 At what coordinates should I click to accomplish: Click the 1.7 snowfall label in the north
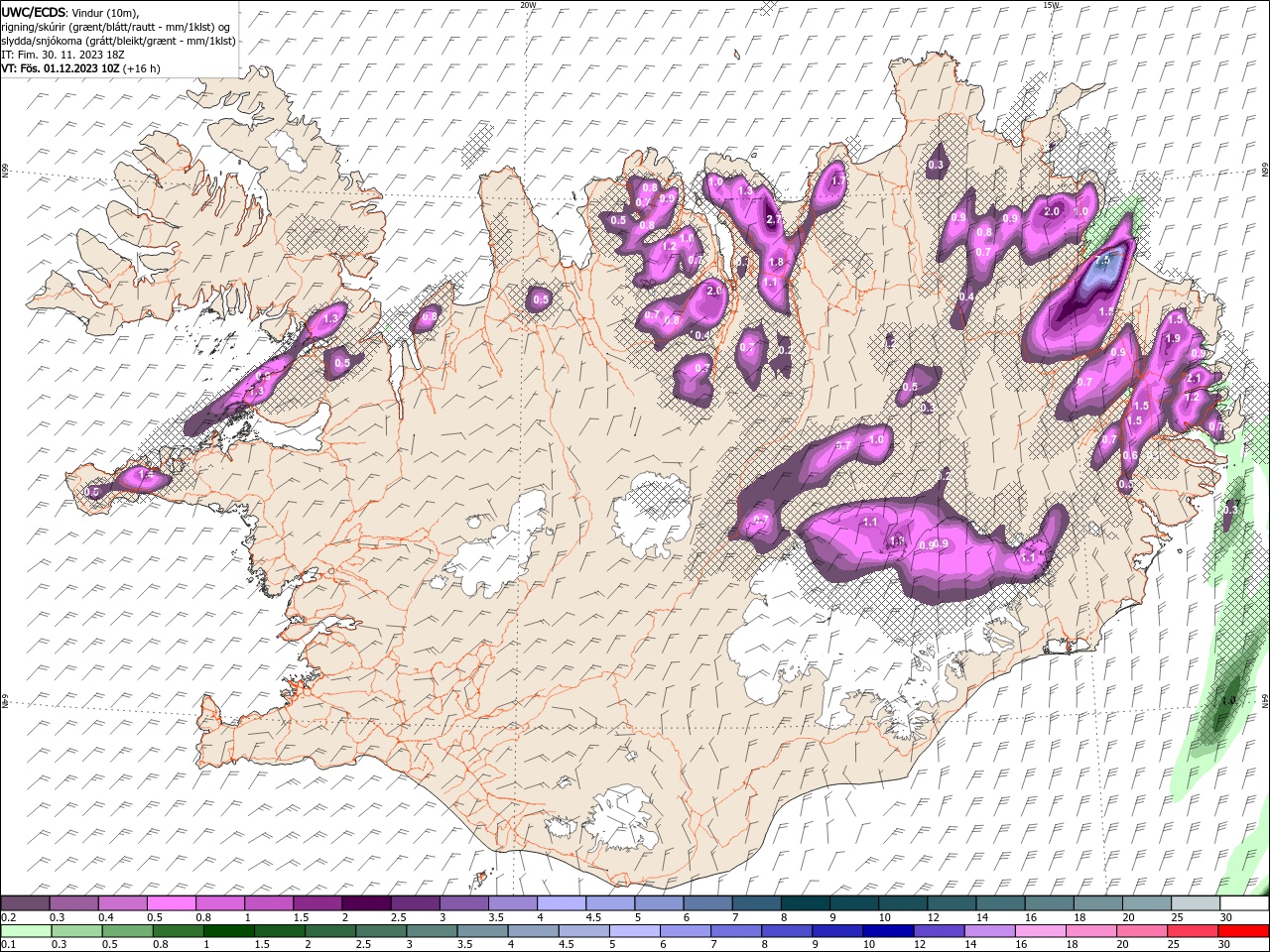pyautogui.click(x=838, y=181)
